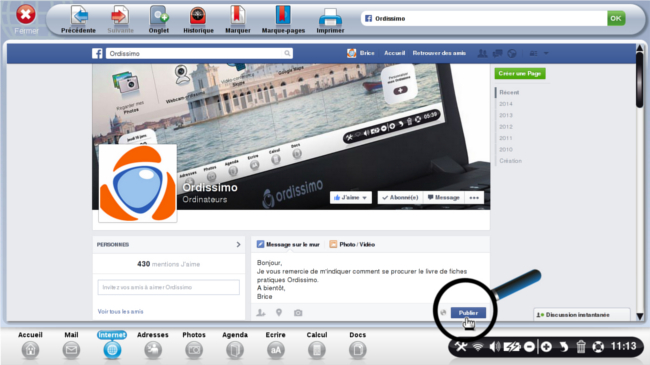Click the invite friends input field
This screenshot has width=650, height=365.
pos(168,287)
